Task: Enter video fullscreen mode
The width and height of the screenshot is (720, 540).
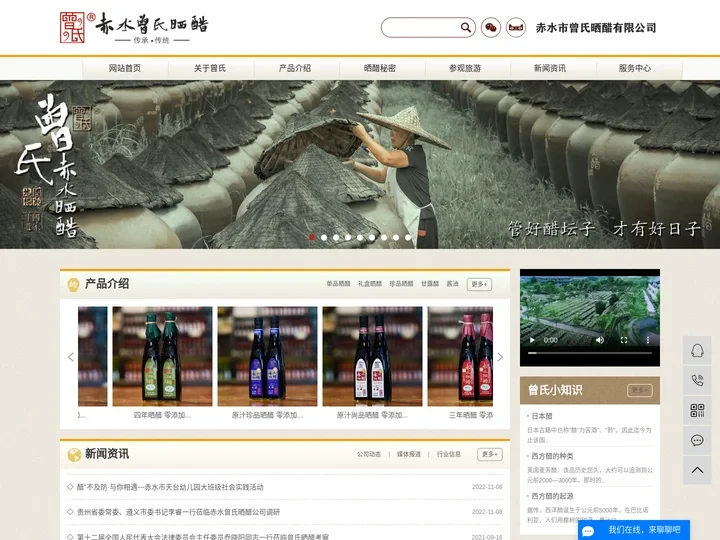Action: pyautogui.click(x=624, y=340)
